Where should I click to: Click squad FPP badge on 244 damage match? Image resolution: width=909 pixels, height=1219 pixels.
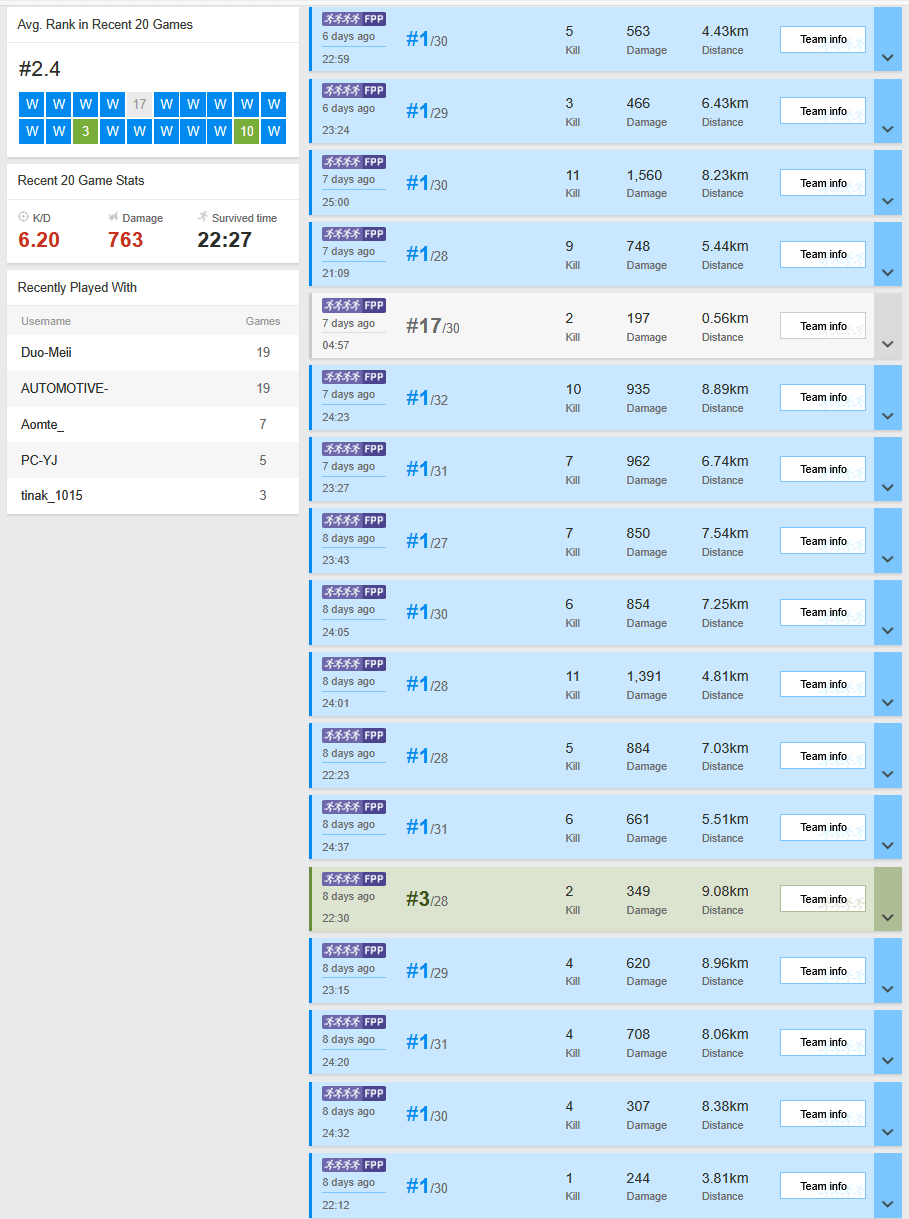[354, 1165]
